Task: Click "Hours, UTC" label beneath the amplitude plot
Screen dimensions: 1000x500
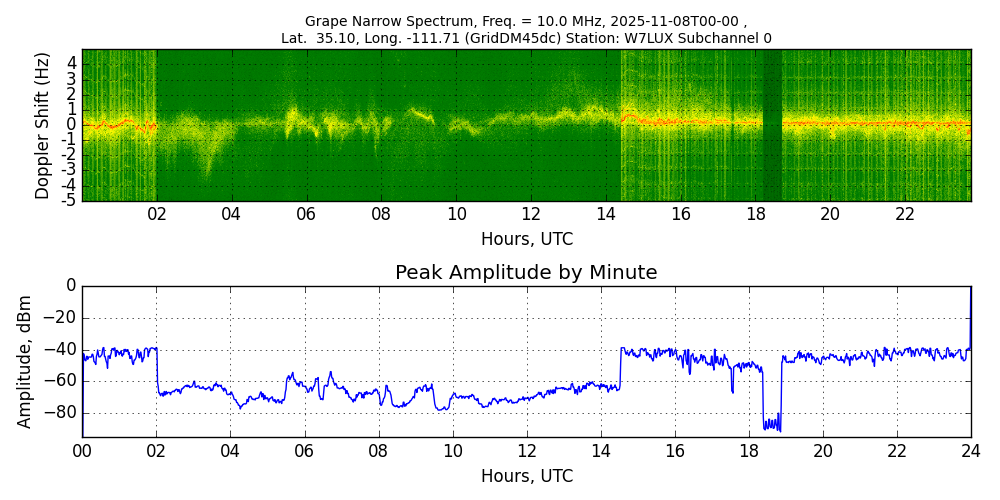Action: click(526, 476)
